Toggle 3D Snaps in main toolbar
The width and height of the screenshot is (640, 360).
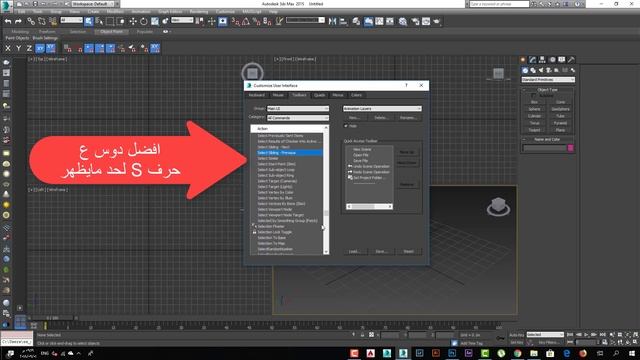[x=236, y=21]
